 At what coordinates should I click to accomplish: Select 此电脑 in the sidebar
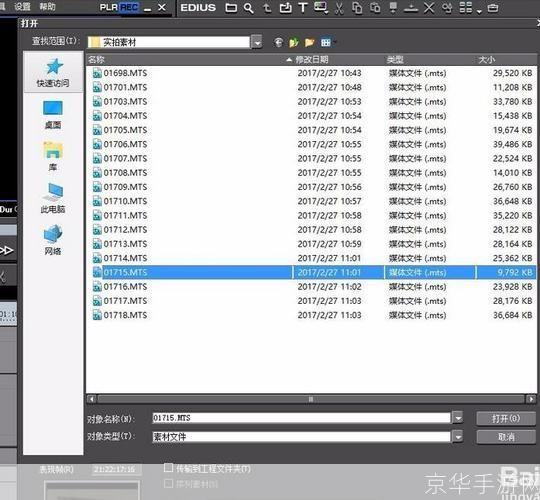coord(53,198)
